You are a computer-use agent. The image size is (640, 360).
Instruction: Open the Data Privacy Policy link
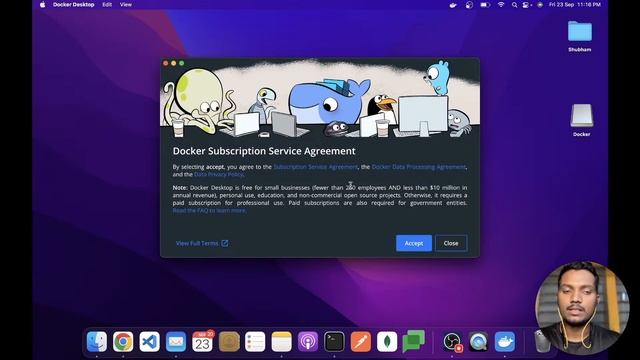pyautogui.click(x=219, y=174)
